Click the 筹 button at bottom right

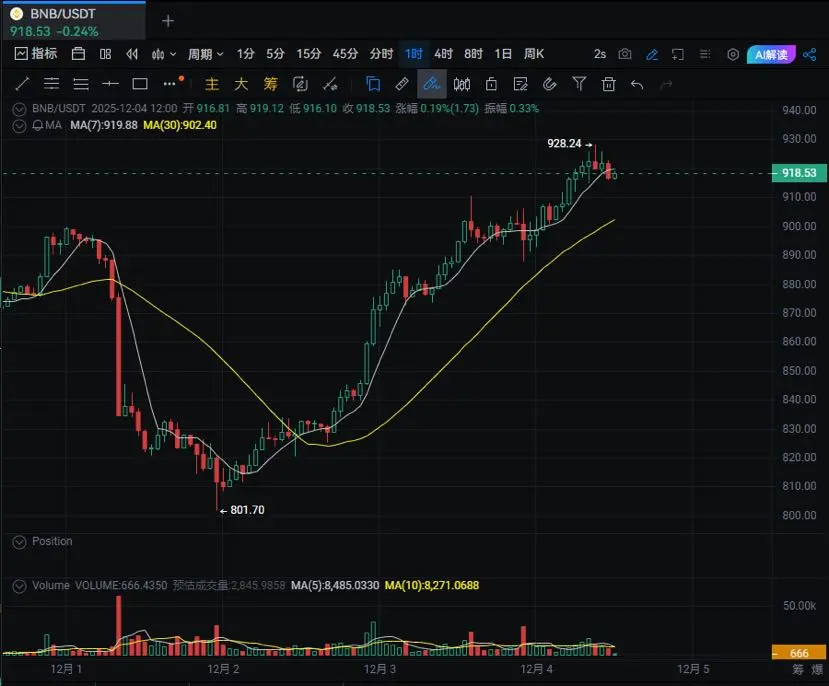(x=798, y=670)
